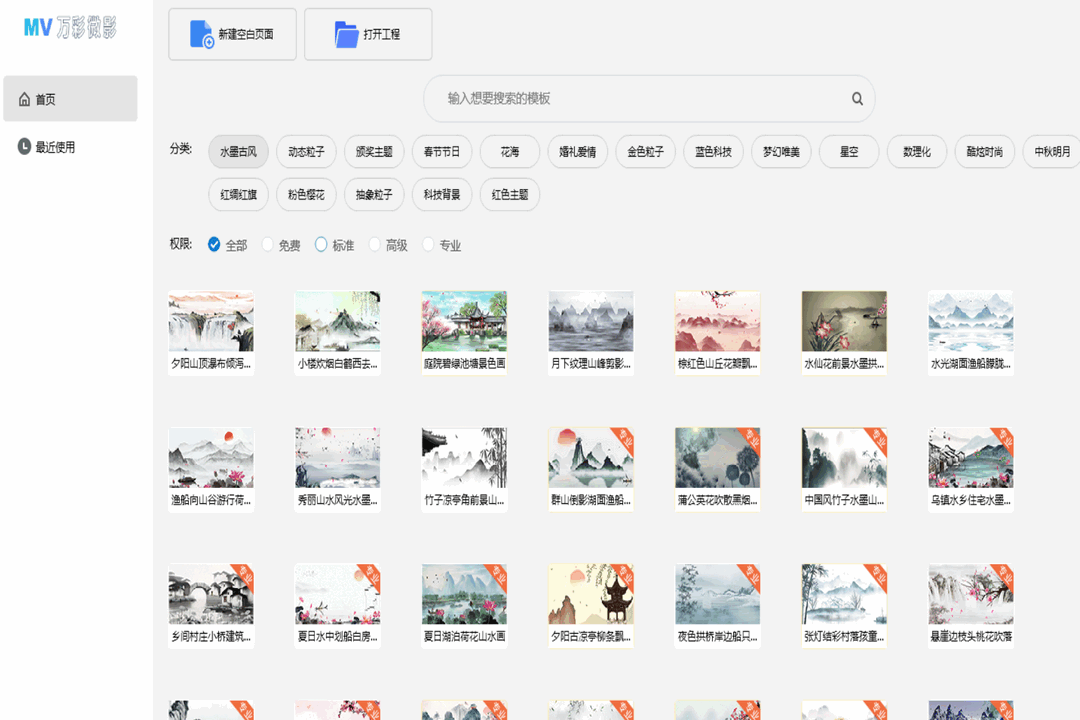Select the 专业 permission filter
The image size is (1080, 720).
tap(428, 244)
